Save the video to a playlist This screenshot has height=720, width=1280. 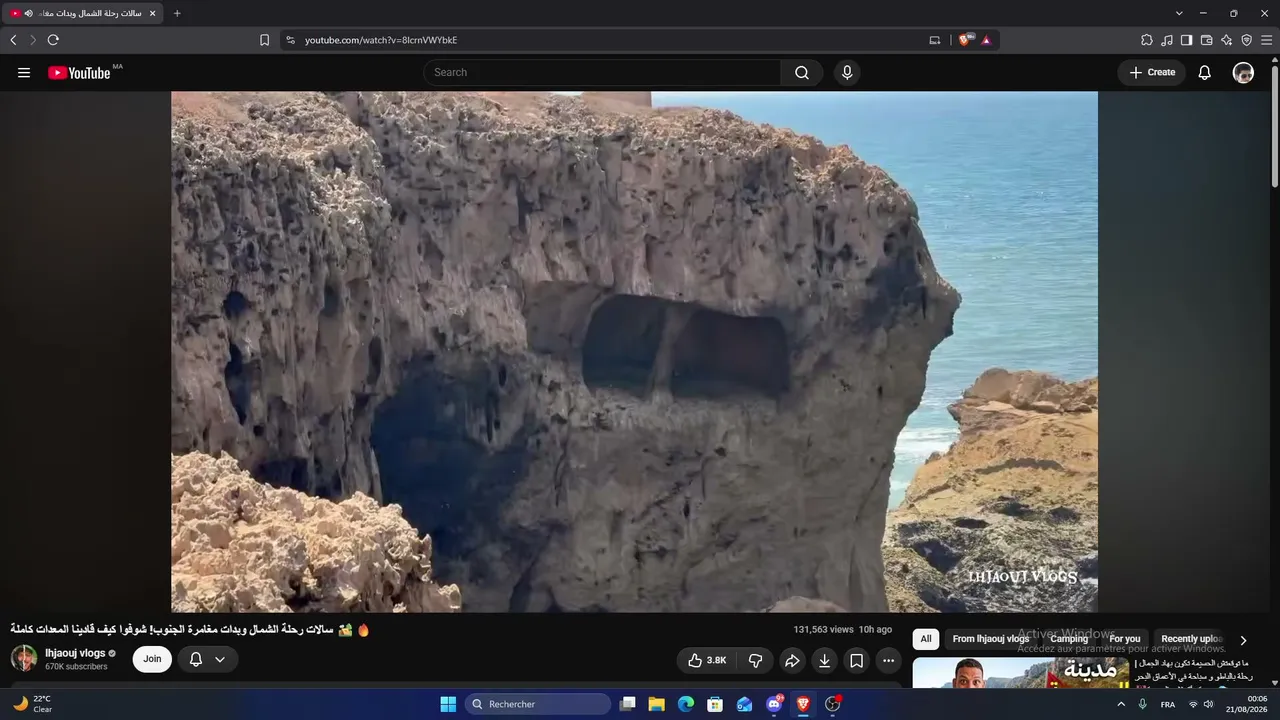[x=856, y=660]
